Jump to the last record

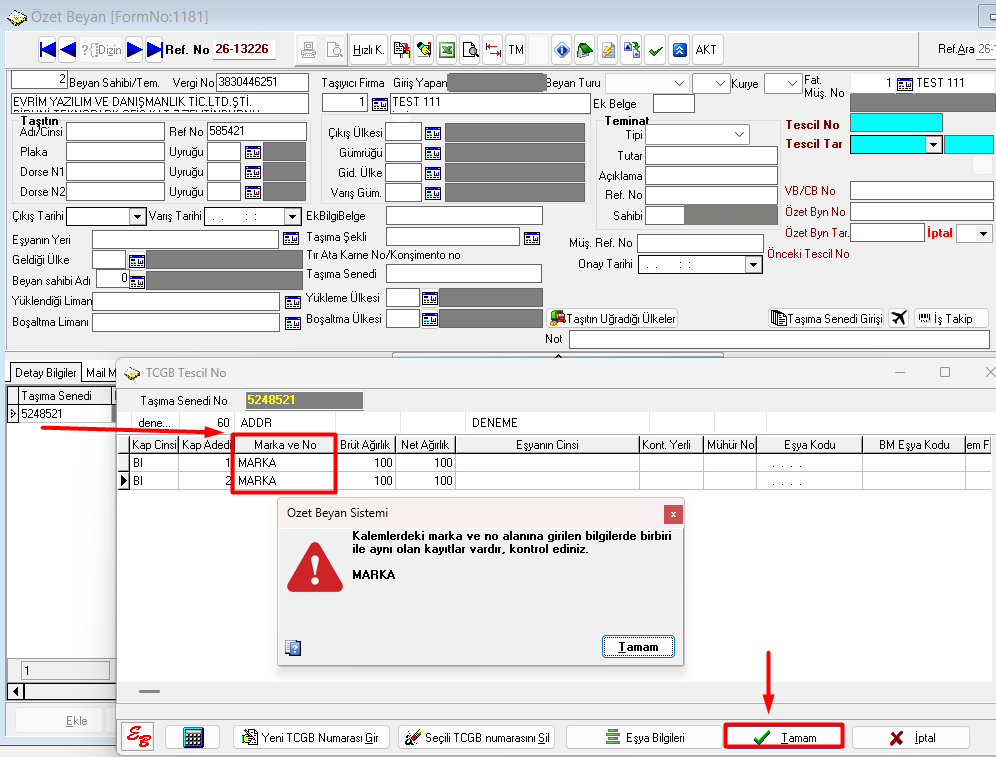pyautogui.click(x=154, y=49)
